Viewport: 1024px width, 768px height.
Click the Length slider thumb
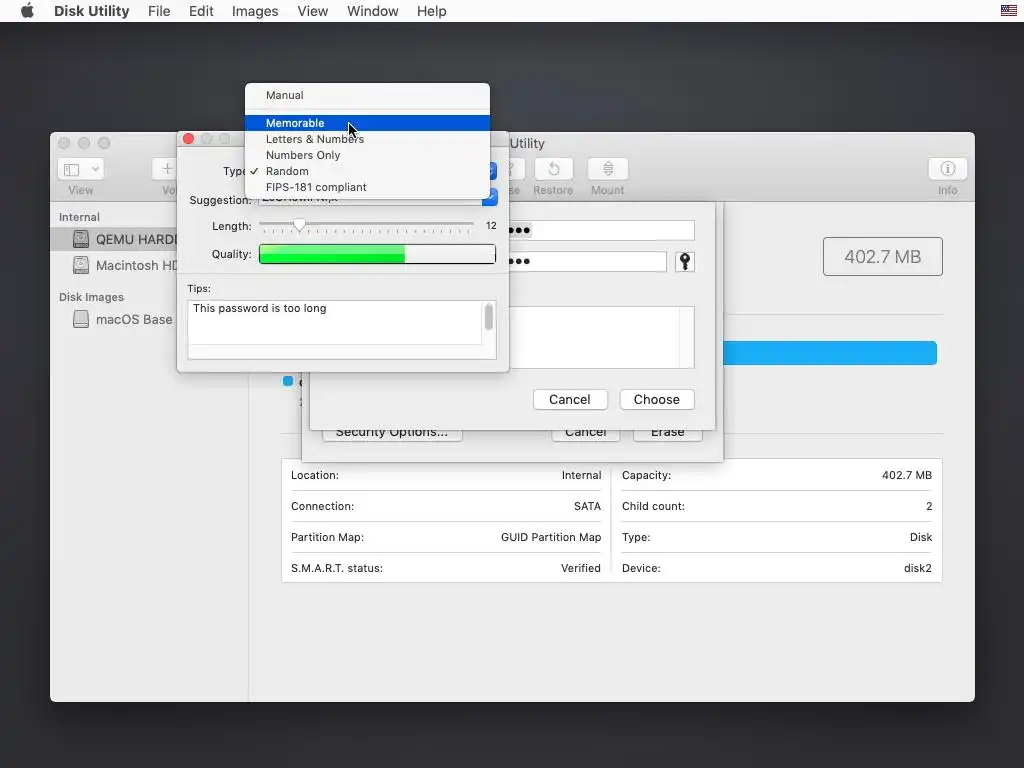click(299, 225)
